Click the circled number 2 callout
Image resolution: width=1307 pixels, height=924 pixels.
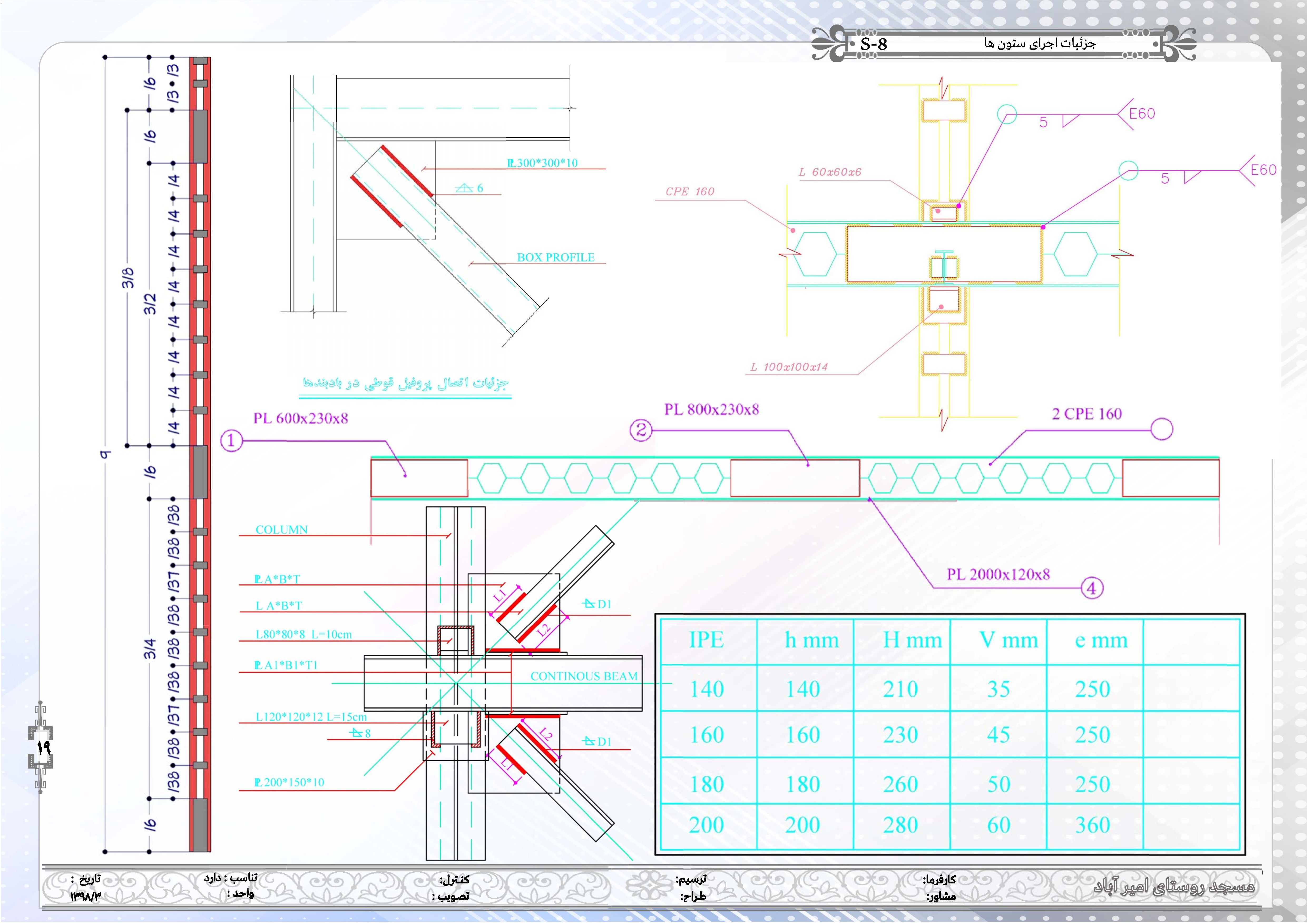641,430
